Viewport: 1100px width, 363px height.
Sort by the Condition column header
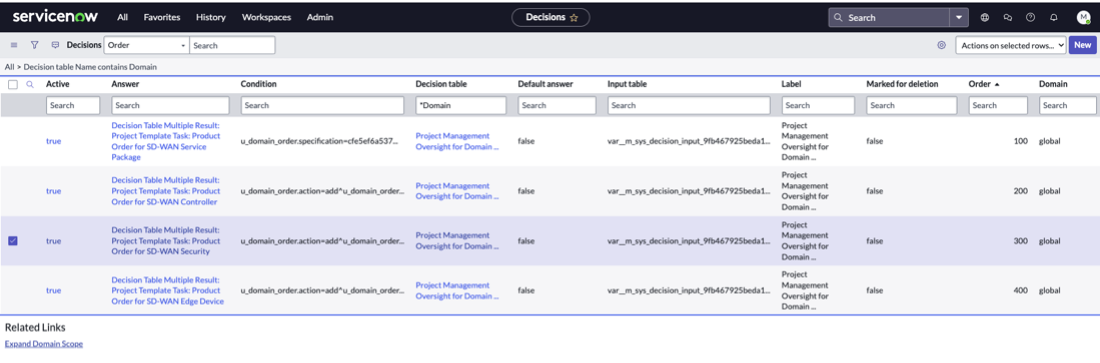pyautogui.click(x=259, y=84)
